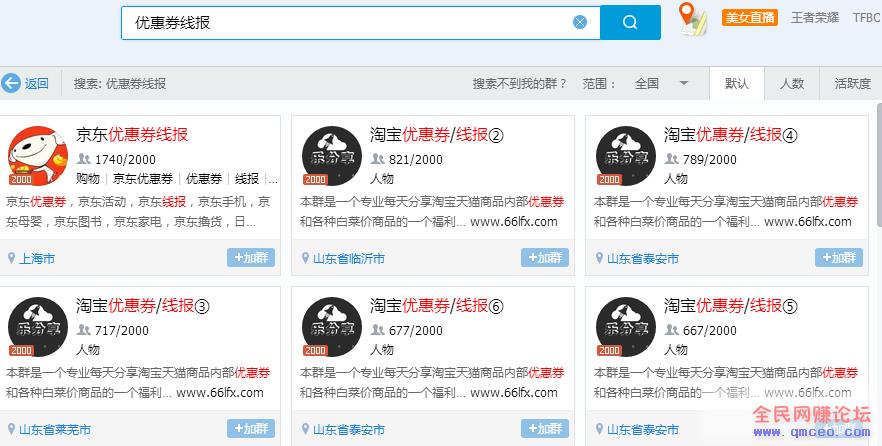Click member count icon next to 789/2000
882x446 pixels.
point(672,159)
